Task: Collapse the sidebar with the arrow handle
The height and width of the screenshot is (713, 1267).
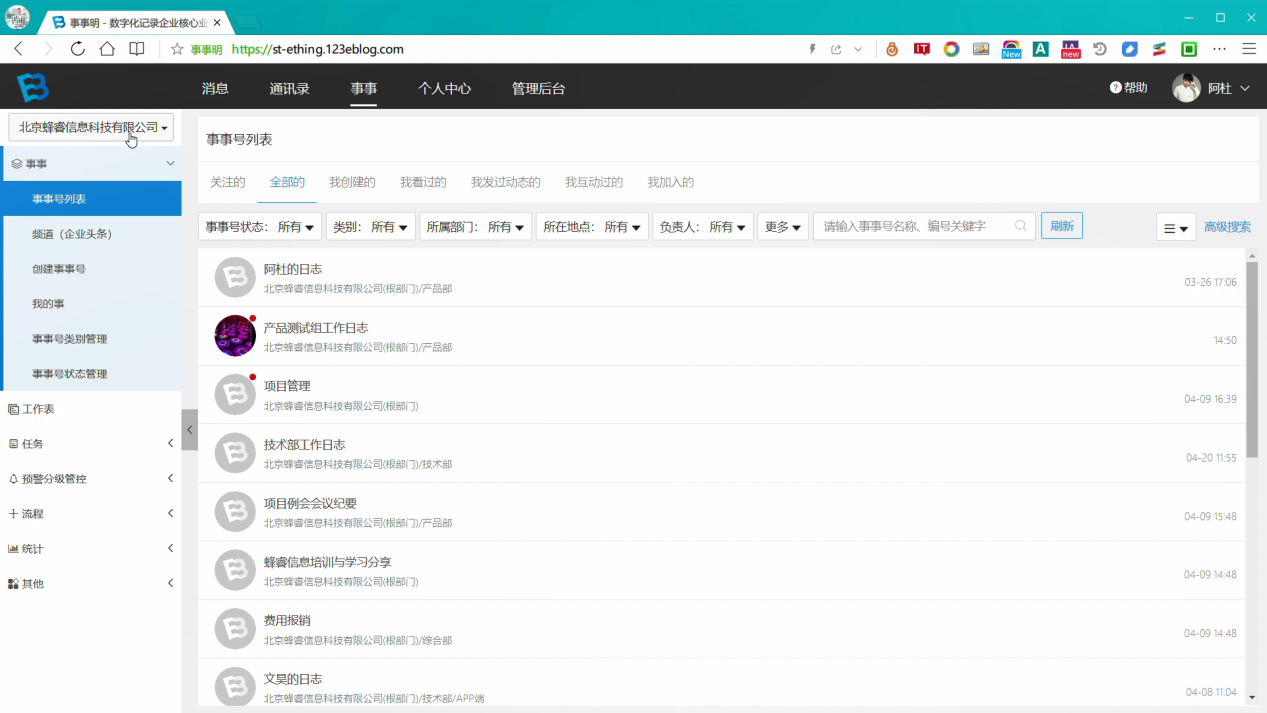Action: tap(189, 430)
